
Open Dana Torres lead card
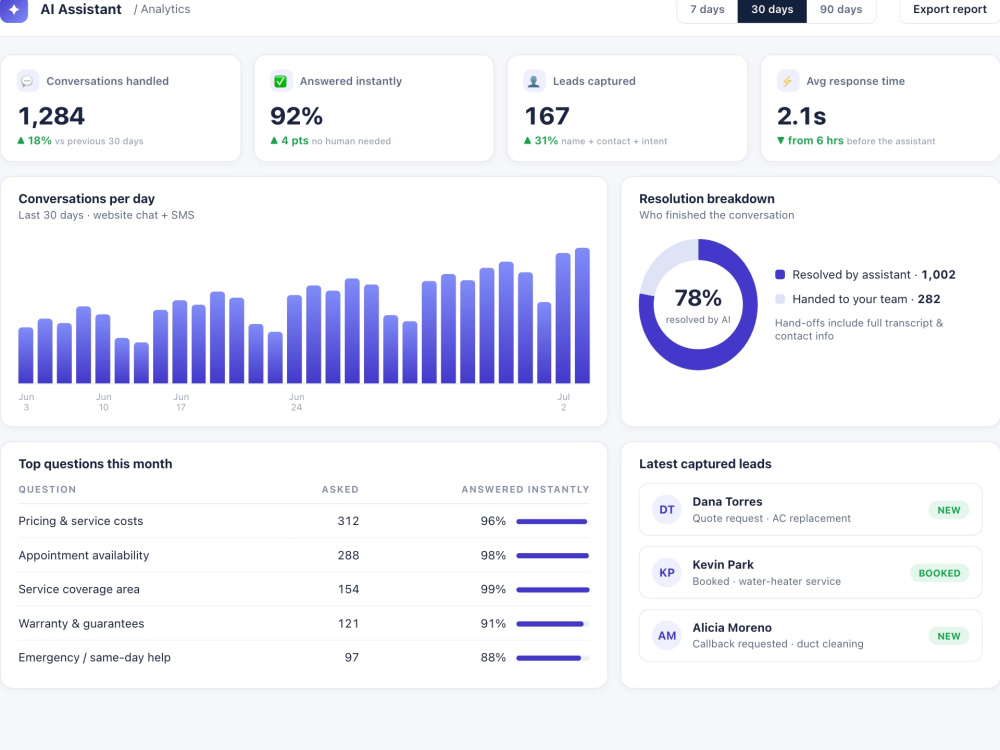(x=811, y=510)
